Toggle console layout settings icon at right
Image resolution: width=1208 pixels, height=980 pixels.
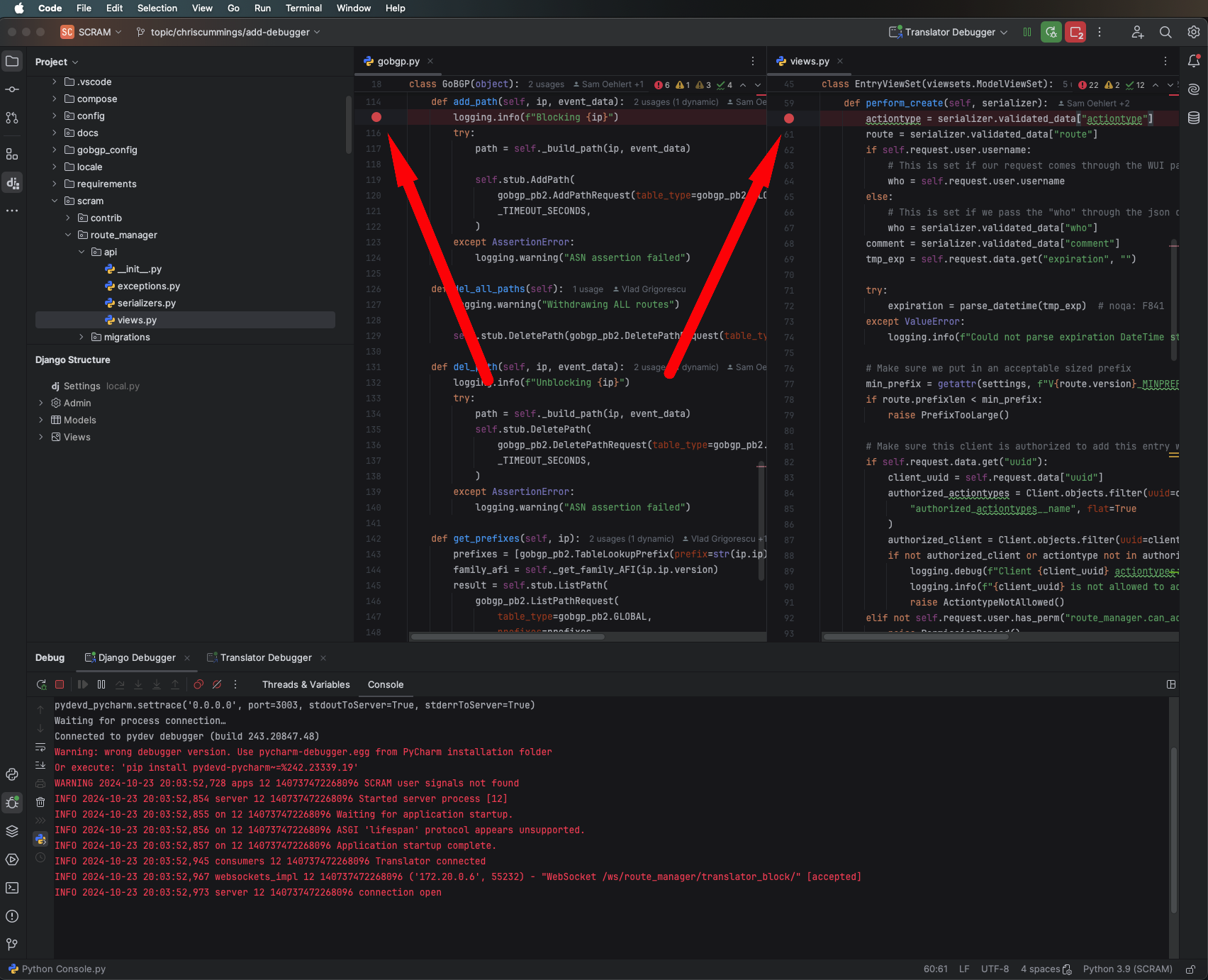click(1171, 684)
